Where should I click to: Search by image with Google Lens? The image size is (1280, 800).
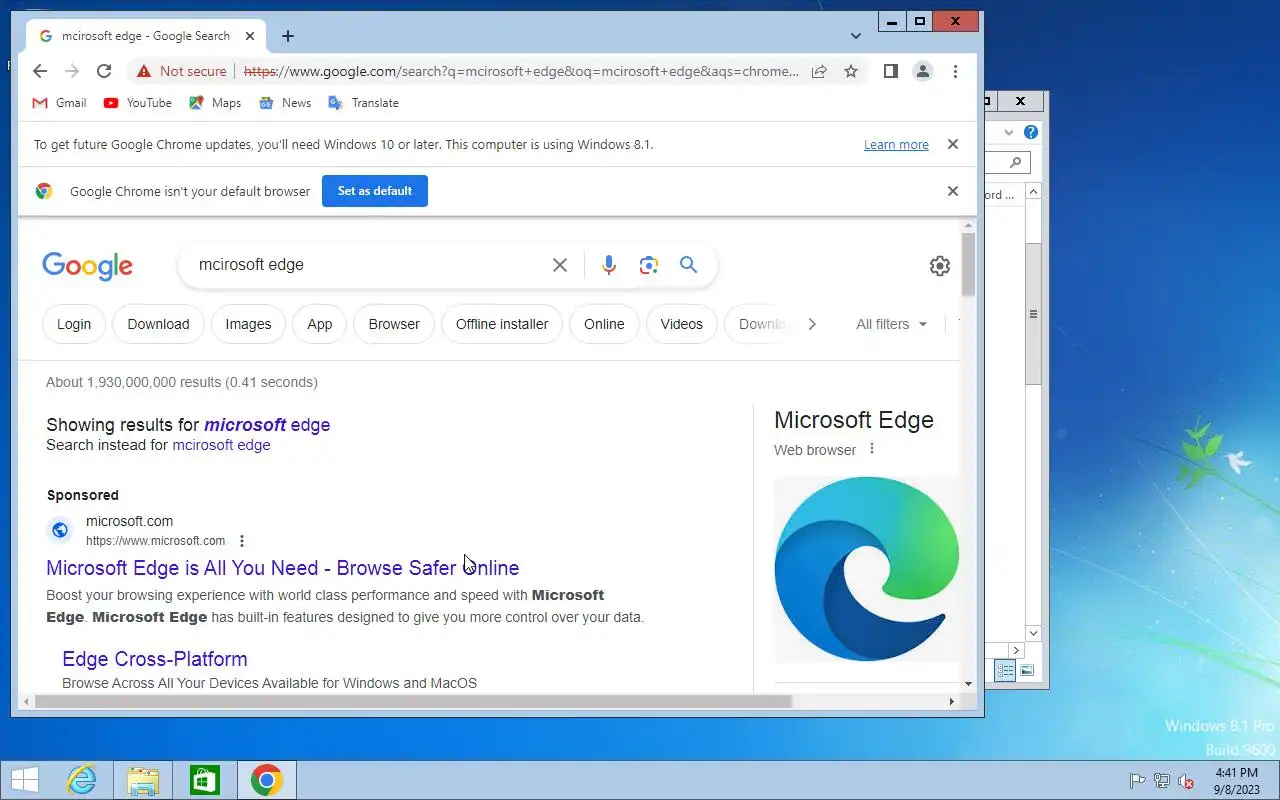click(649, 265)
